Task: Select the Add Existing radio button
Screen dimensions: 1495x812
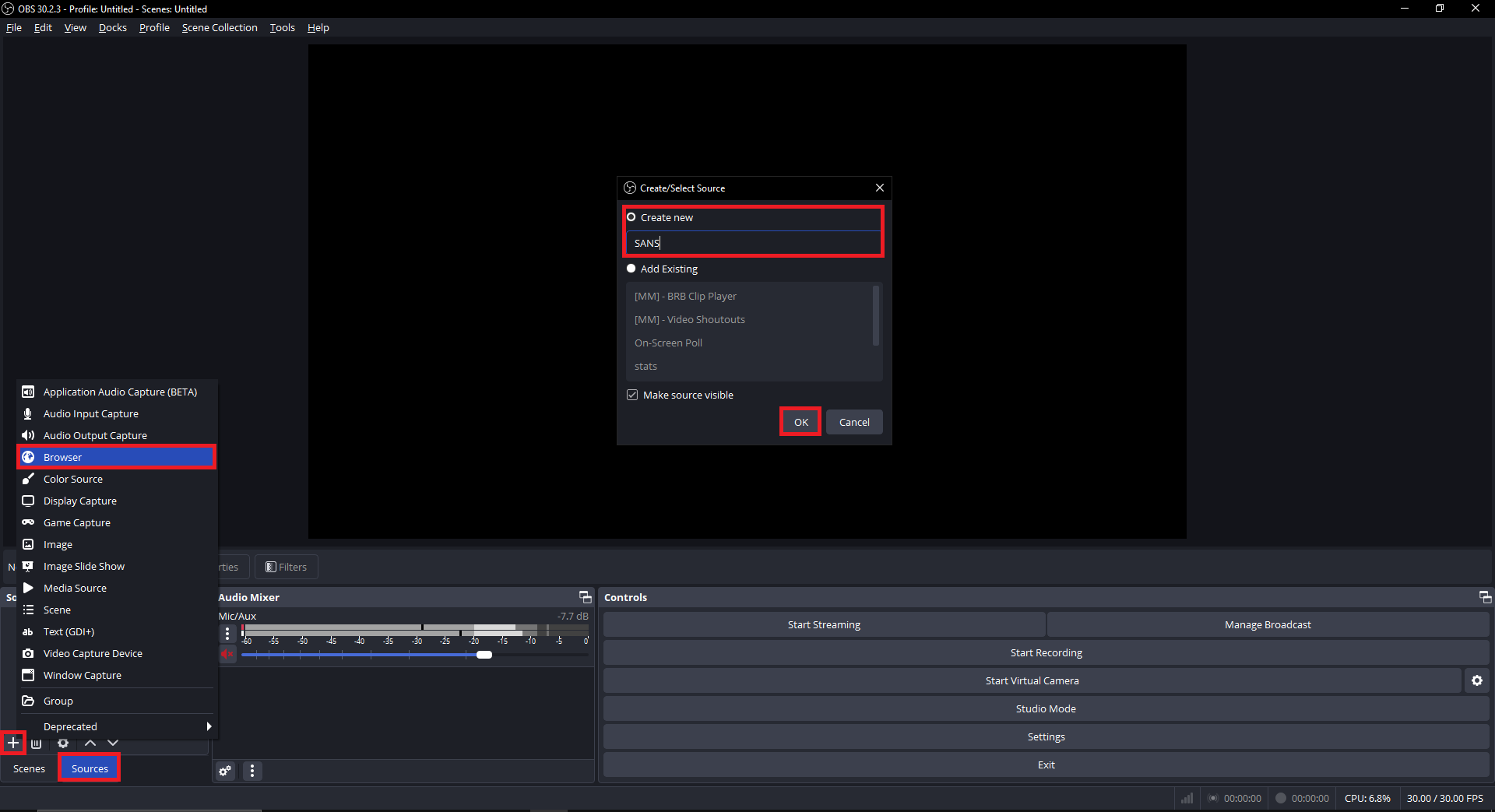Action: (x=631, y=268)
